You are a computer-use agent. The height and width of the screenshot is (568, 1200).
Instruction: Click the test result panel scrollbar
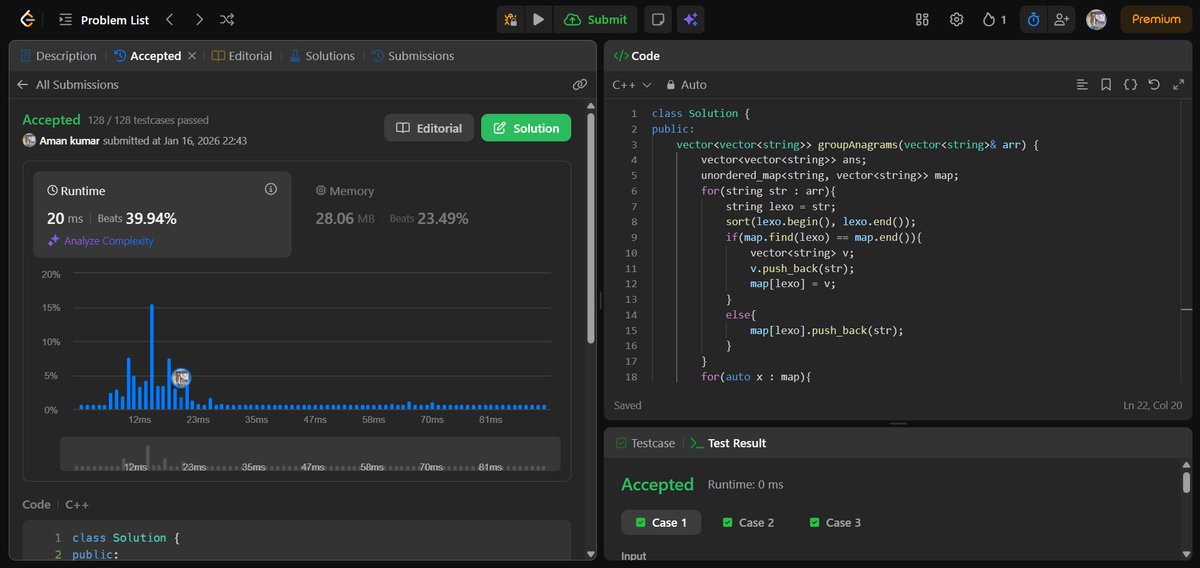click(x=1186, y=484)
